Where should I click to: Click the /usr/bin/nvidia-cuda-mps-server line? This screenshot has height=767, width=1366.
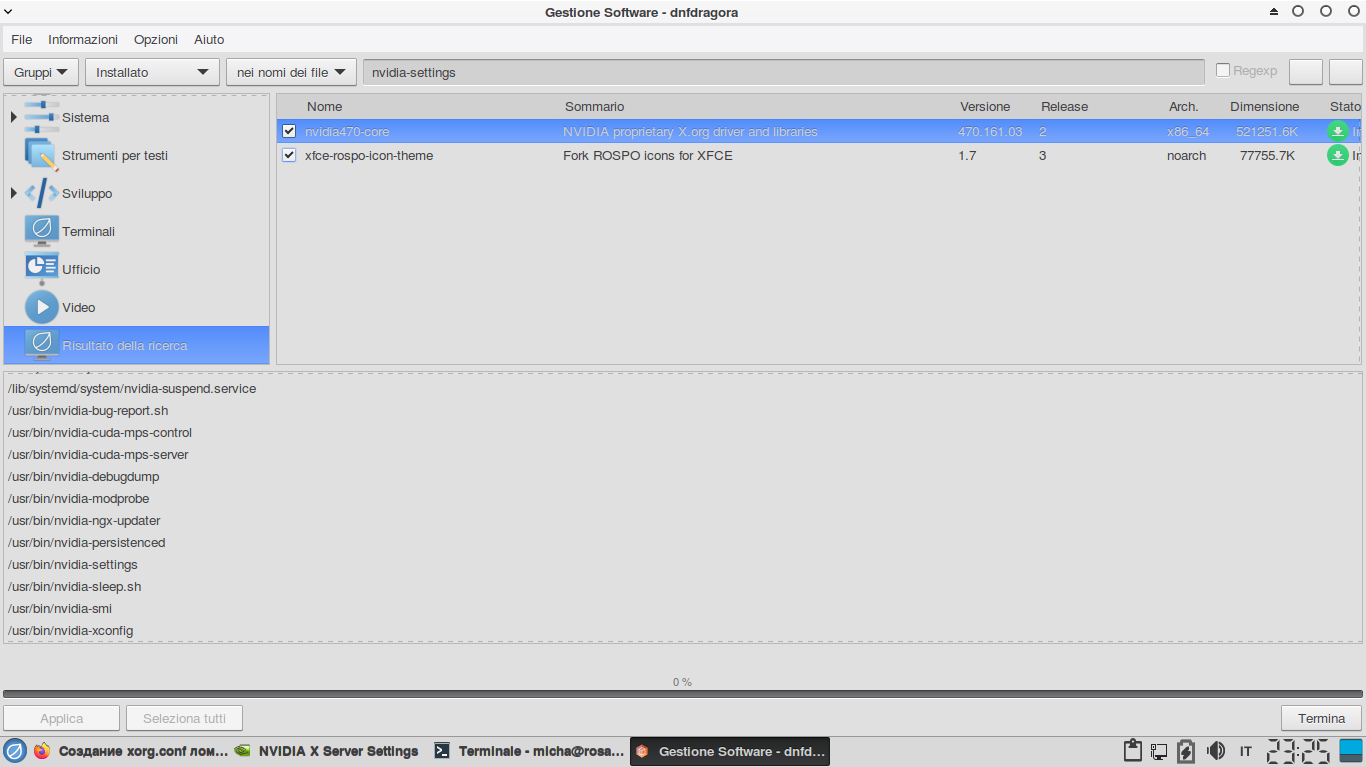pos(98,454)
